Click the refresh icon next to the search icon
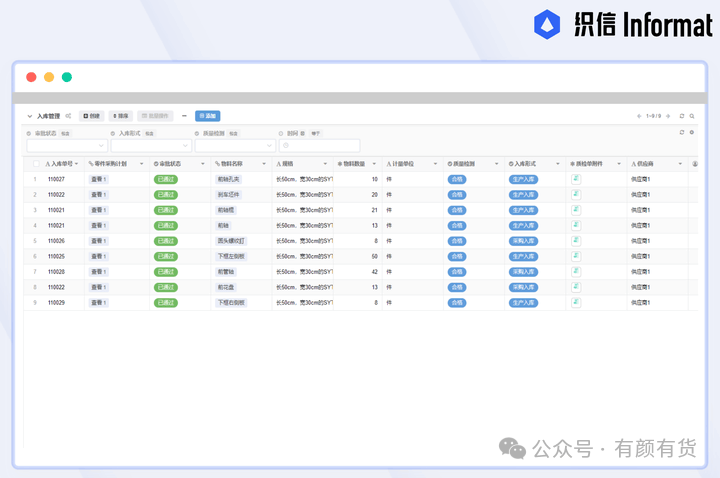This screenshot has height=478, width=720. 682,116
